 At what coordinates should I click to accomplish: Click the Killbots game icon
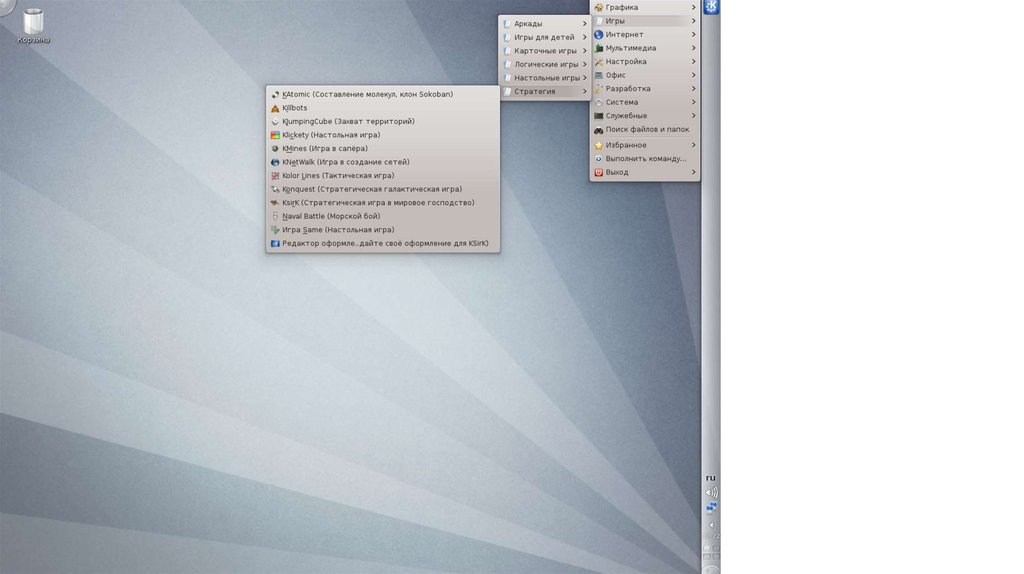pos(275,108)
